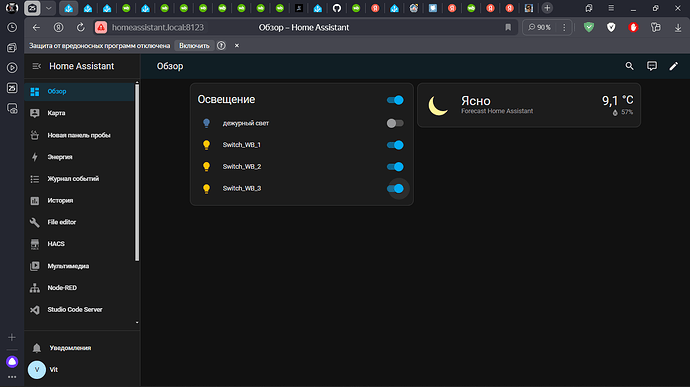Click Forecast Home Assistant label

(497, 111)
